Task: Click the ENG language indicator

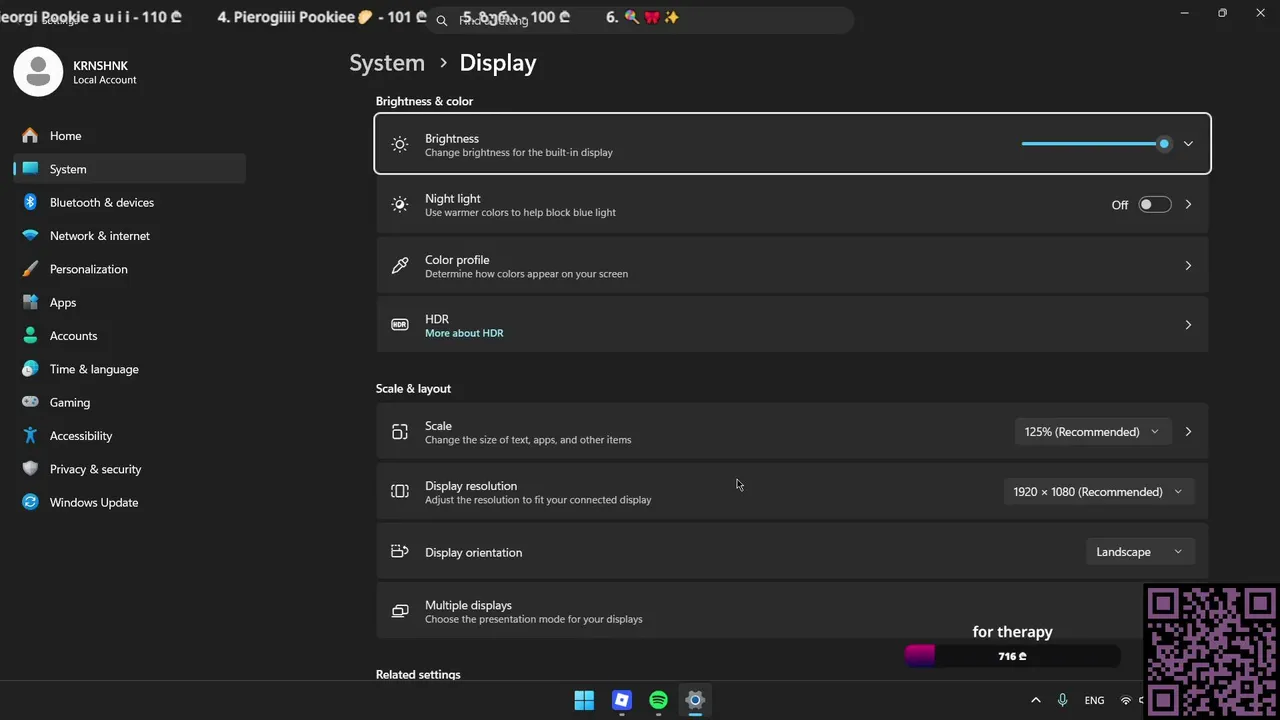Action: [1094, 701]
